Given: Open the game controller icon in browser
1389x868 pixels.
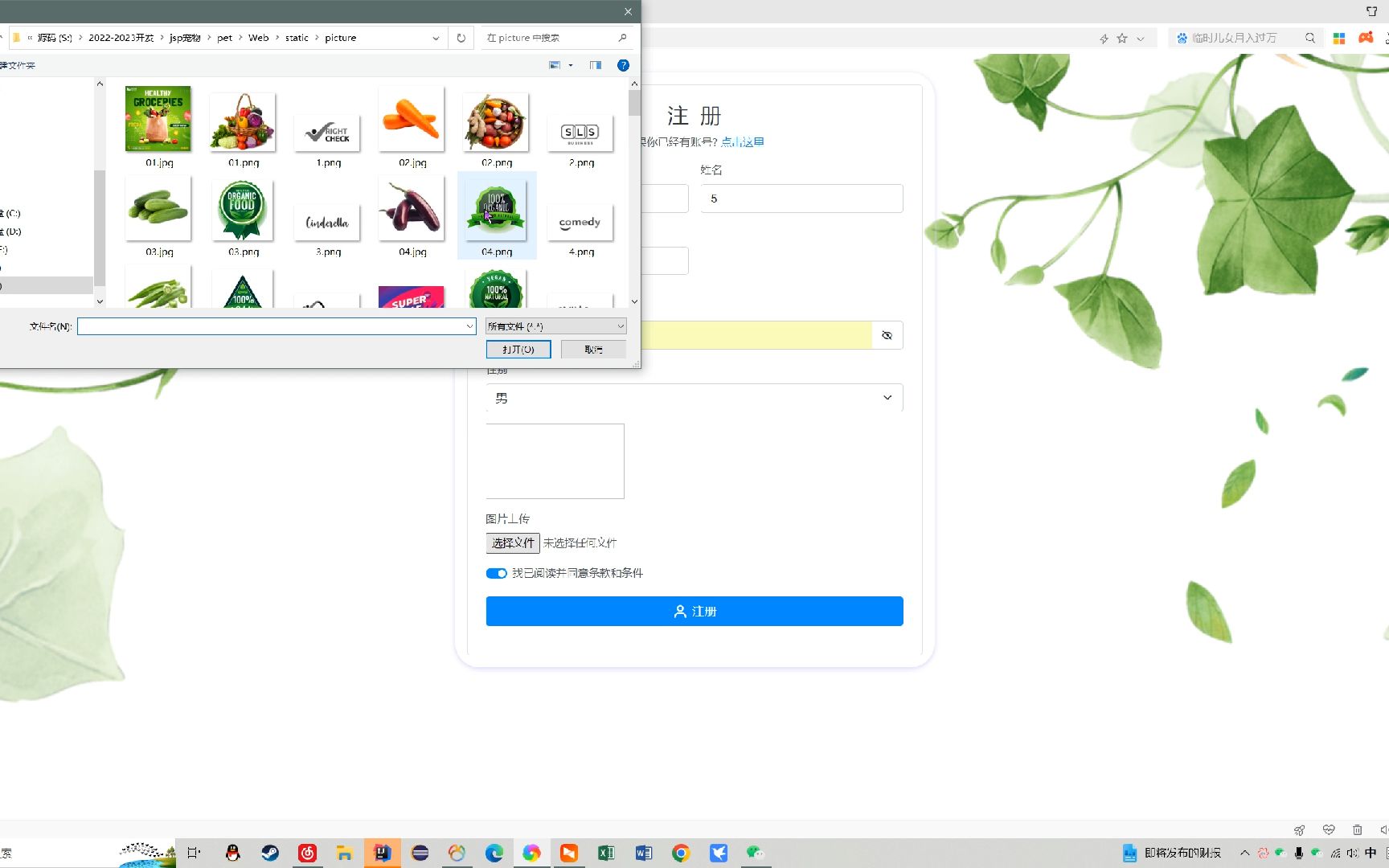Looking at the screenshot, I should pyautogui.click(x=1366, y=38).
